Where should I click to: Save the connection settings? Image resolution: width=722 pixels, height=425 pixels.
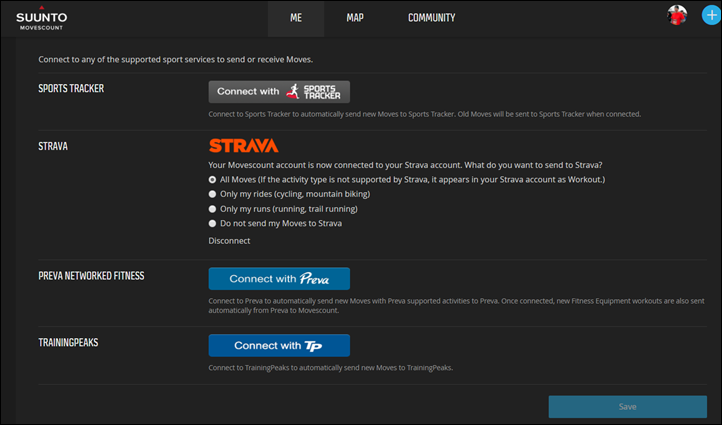pos(628,407)
